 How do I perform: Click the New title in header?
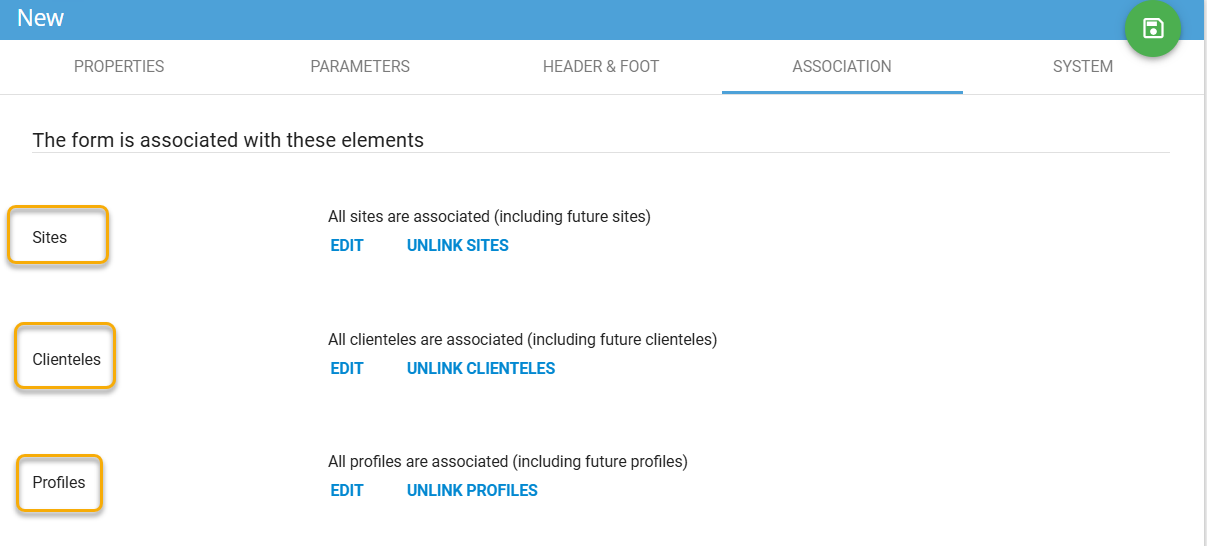(40, 18)
